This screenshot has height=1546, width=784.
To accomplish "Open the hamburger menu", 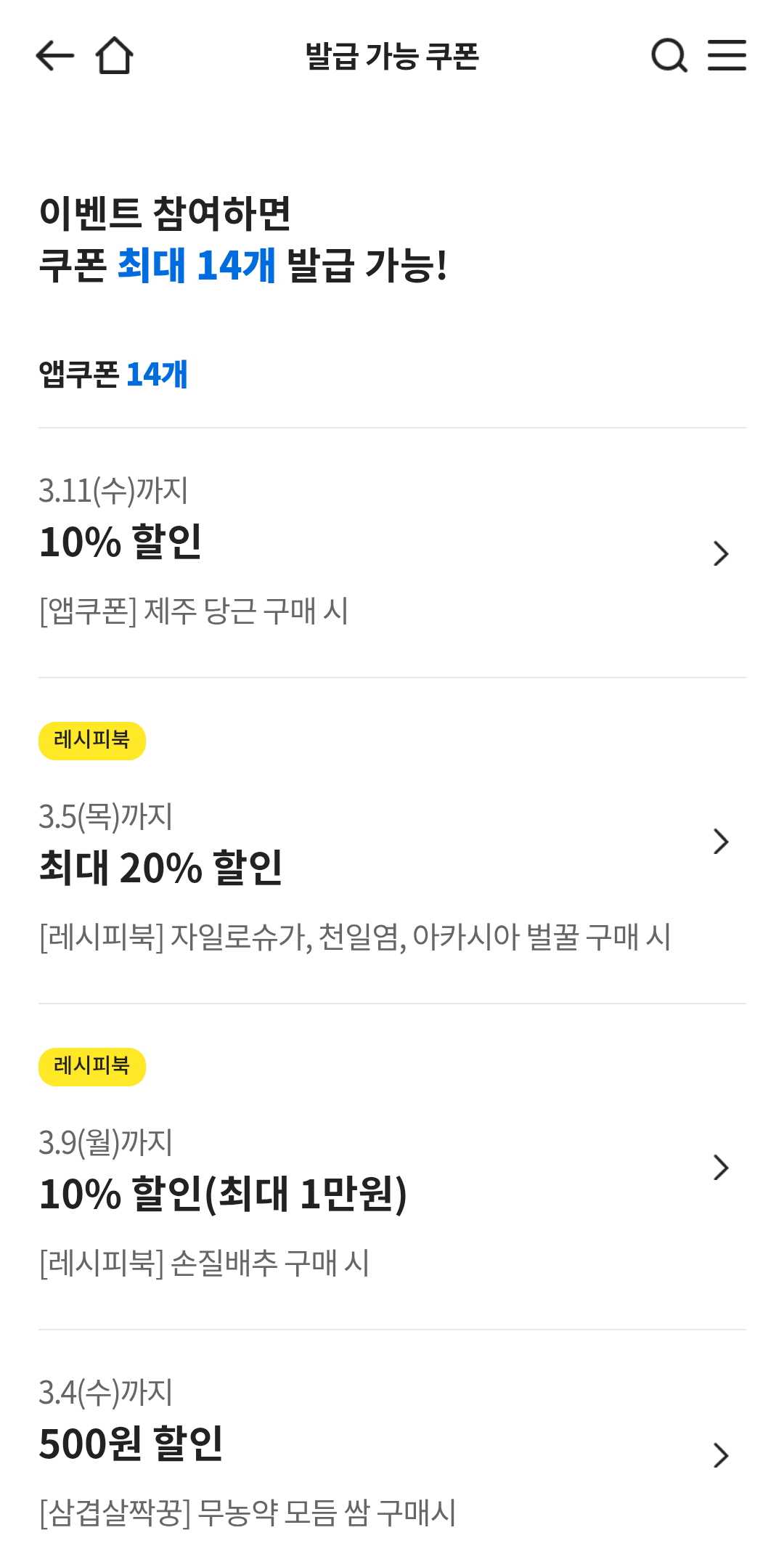I will tap(727, 56).
